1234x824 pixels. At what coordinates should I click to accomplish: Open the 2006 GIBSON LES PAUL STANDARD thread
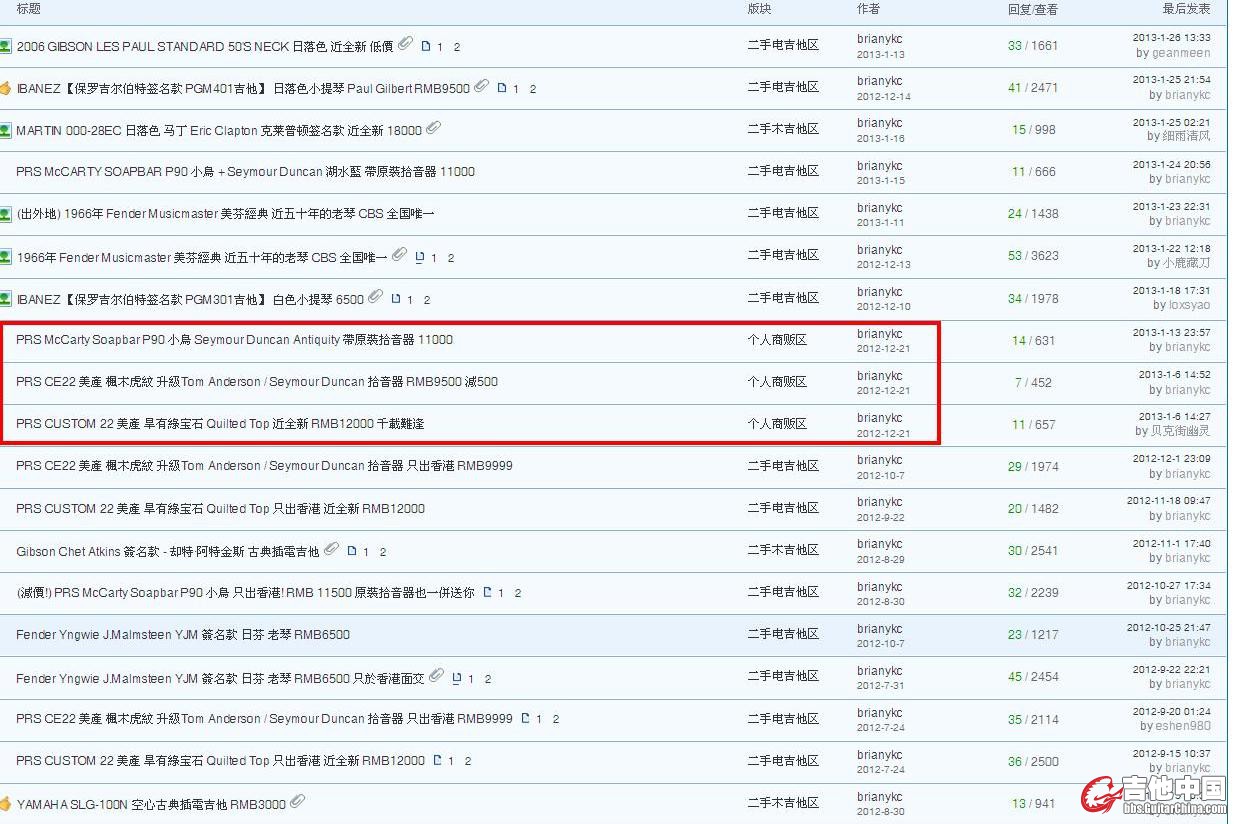(x=205, y=46)
